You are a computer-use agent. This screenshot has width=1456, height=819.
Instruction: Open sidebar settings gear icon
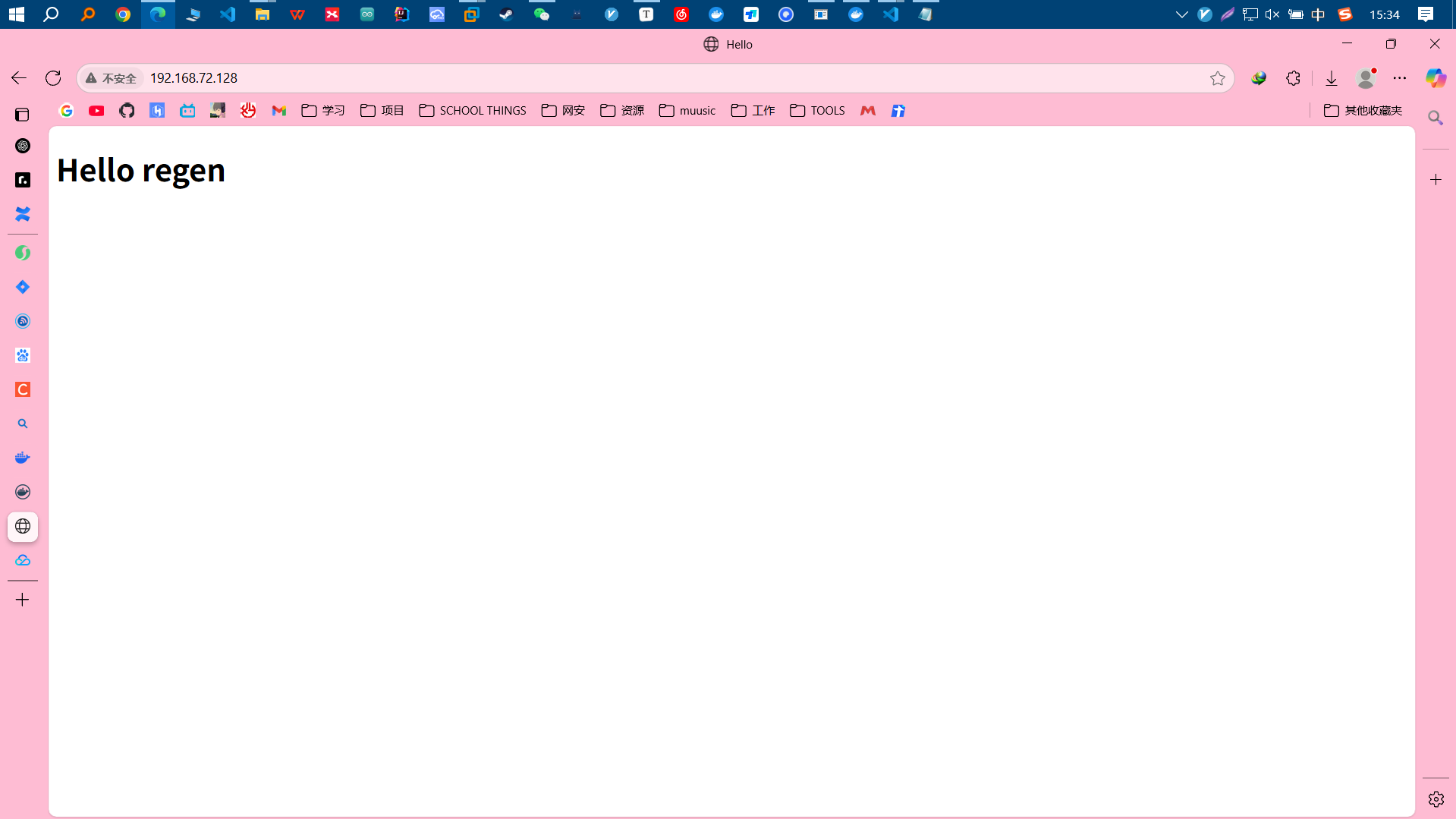pyautogui.click(x=1436, y=799)
